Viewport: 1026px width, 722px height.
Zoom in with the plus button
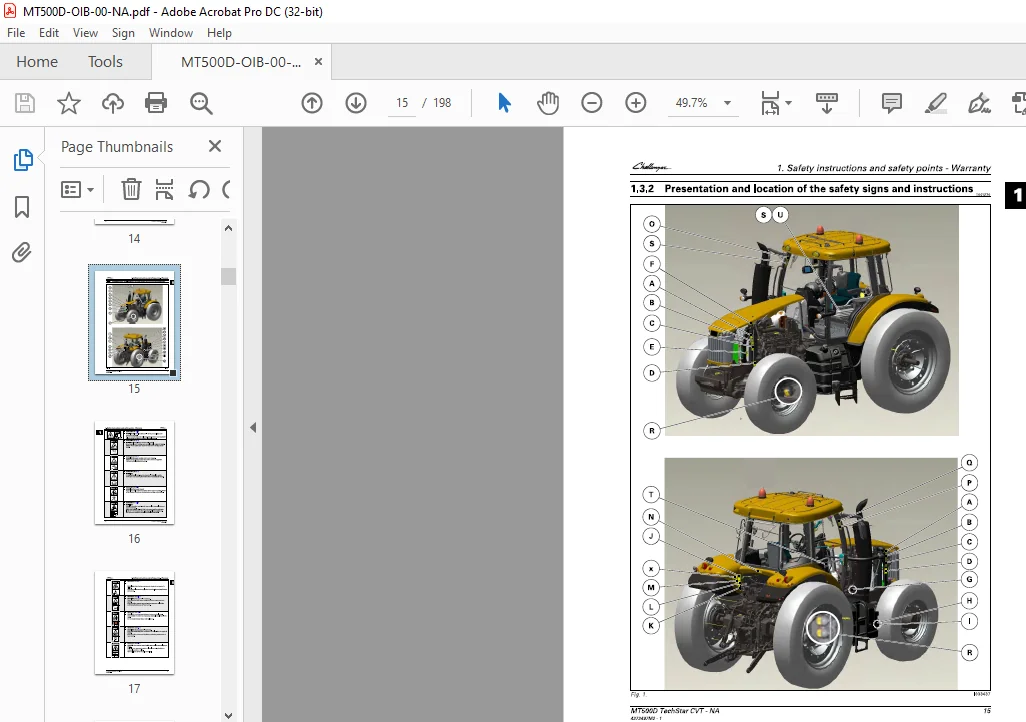tap(635, 103)
